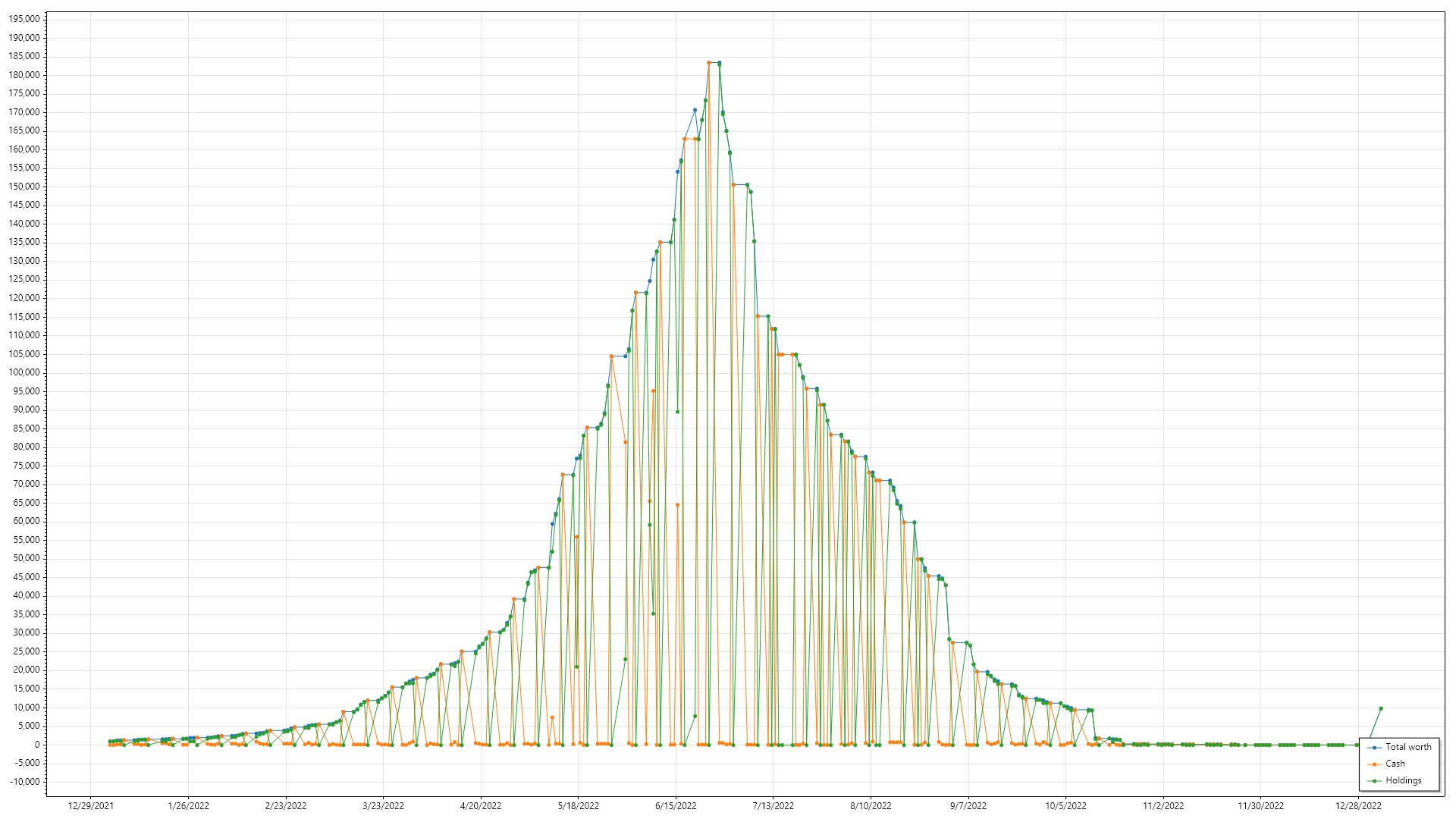Image resolution: width=1456 pixels, height=819 pixels.
Task: Click the 3/23/2022 x-axis date label
Action: tap(383, 806)
